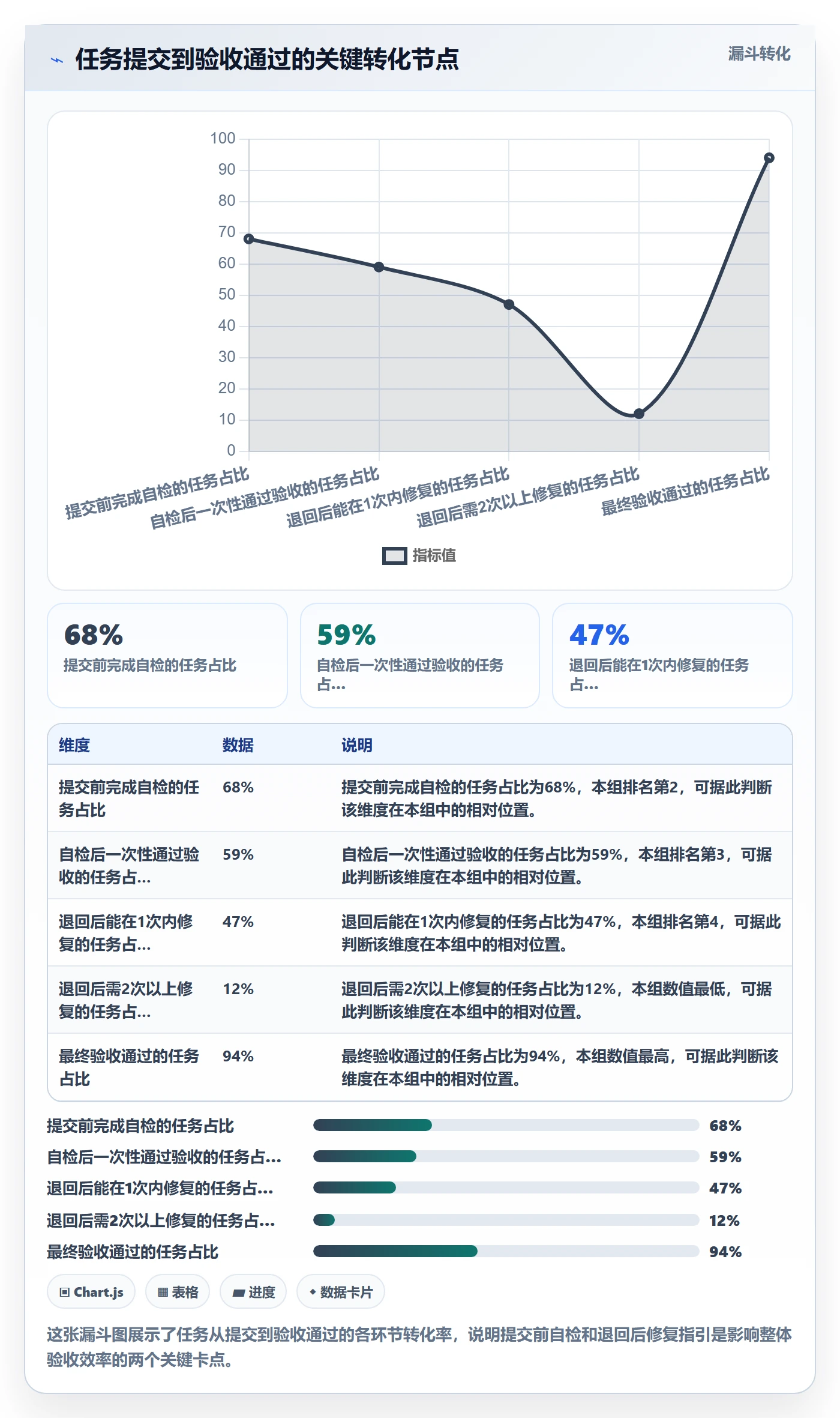Click the y-axis value 100
The height and width of the screenshot is (1418, 840).
pos(223,139)
